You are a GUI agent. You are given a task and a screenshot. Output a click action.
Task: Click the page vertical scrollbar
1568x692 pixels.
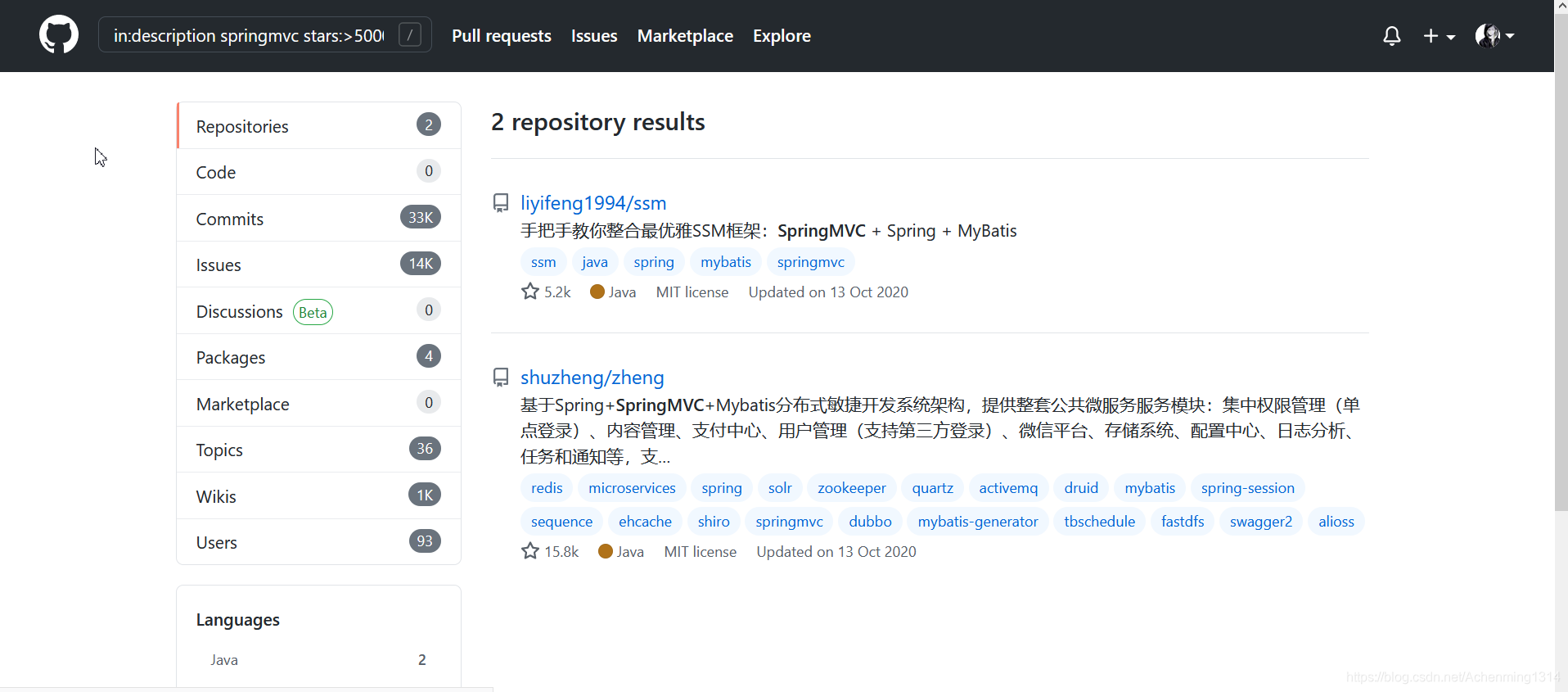pos(1561,262)
